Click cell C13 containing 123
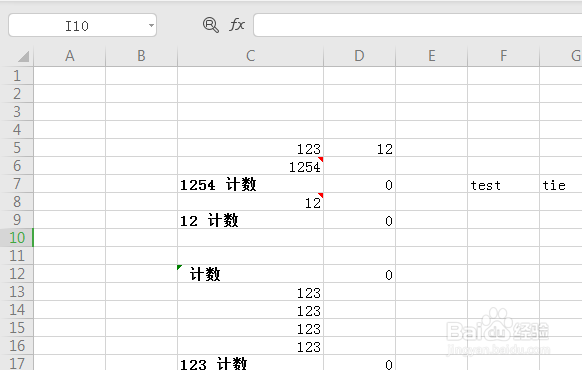 pyautogui.click(x=251, y=292)
